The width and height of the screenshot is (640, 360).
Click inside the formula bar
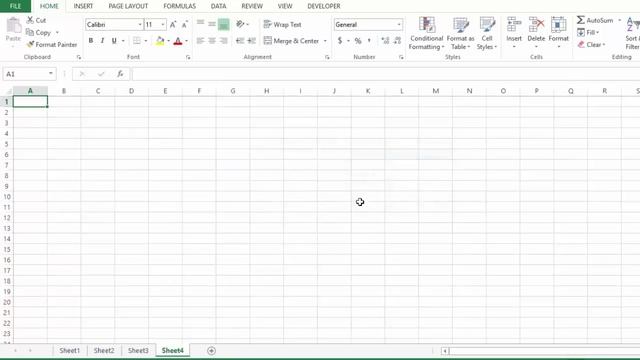tap(386, 74)
